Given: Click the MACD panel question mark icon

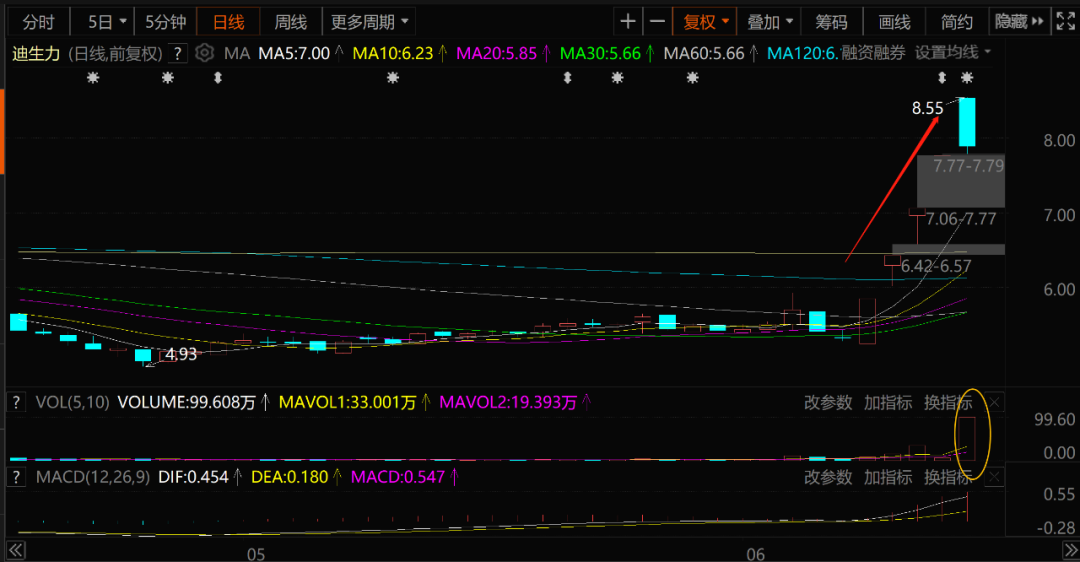Looking at the screenshot, I should click(x=17, y=477).
